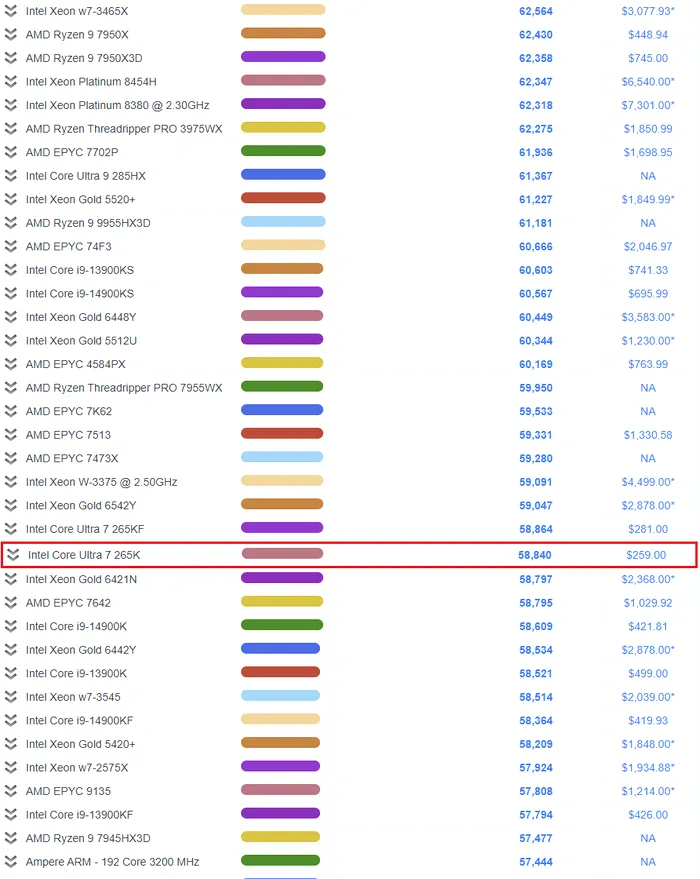Image resolution: width=700 pixels, height=879 pixels.
Task: Expand the AMD Ryzen 9 7950X row chevron
Action: 11,34
